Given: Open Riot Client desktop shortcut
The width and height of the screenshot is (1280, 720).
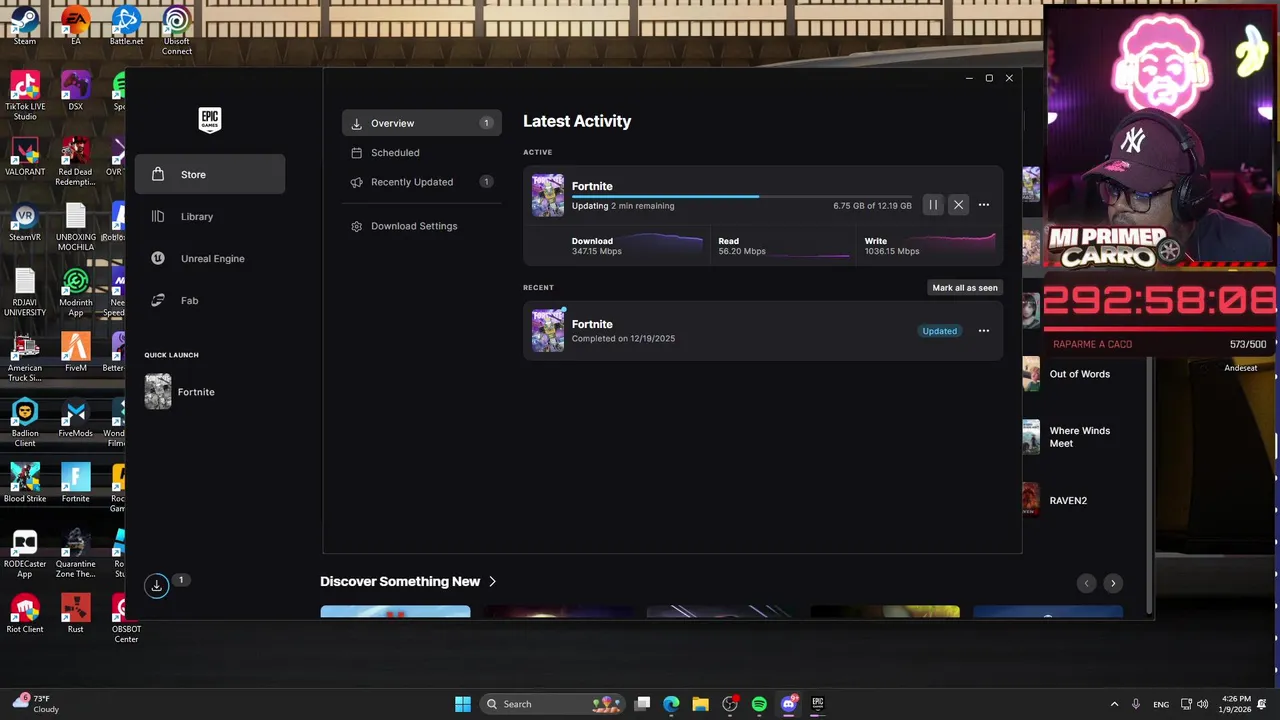Looking at the screenshot, I should coord(25,614).
